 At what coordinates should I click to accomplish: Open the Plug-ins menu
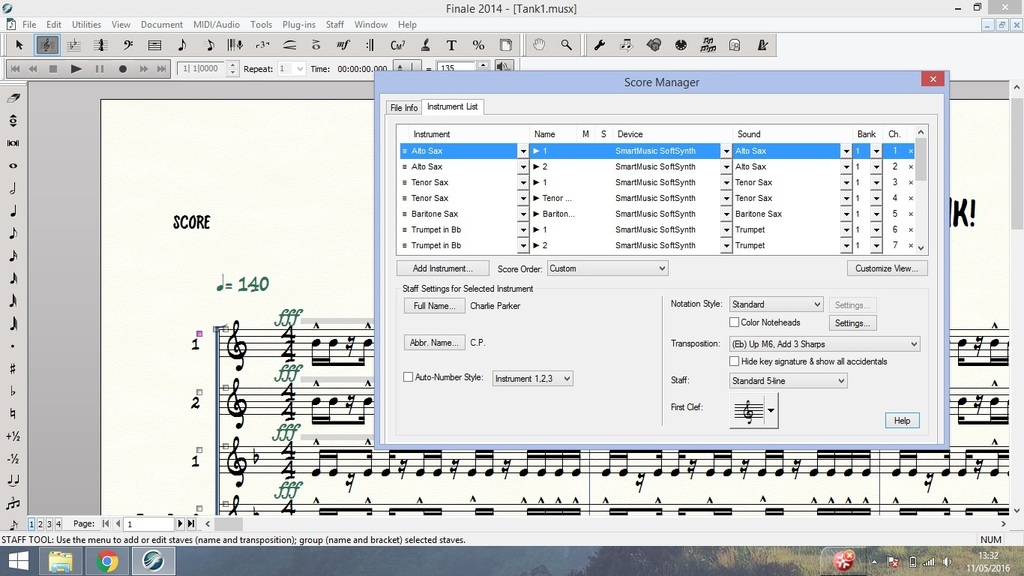pyautogui.click(x=298, y=25)
